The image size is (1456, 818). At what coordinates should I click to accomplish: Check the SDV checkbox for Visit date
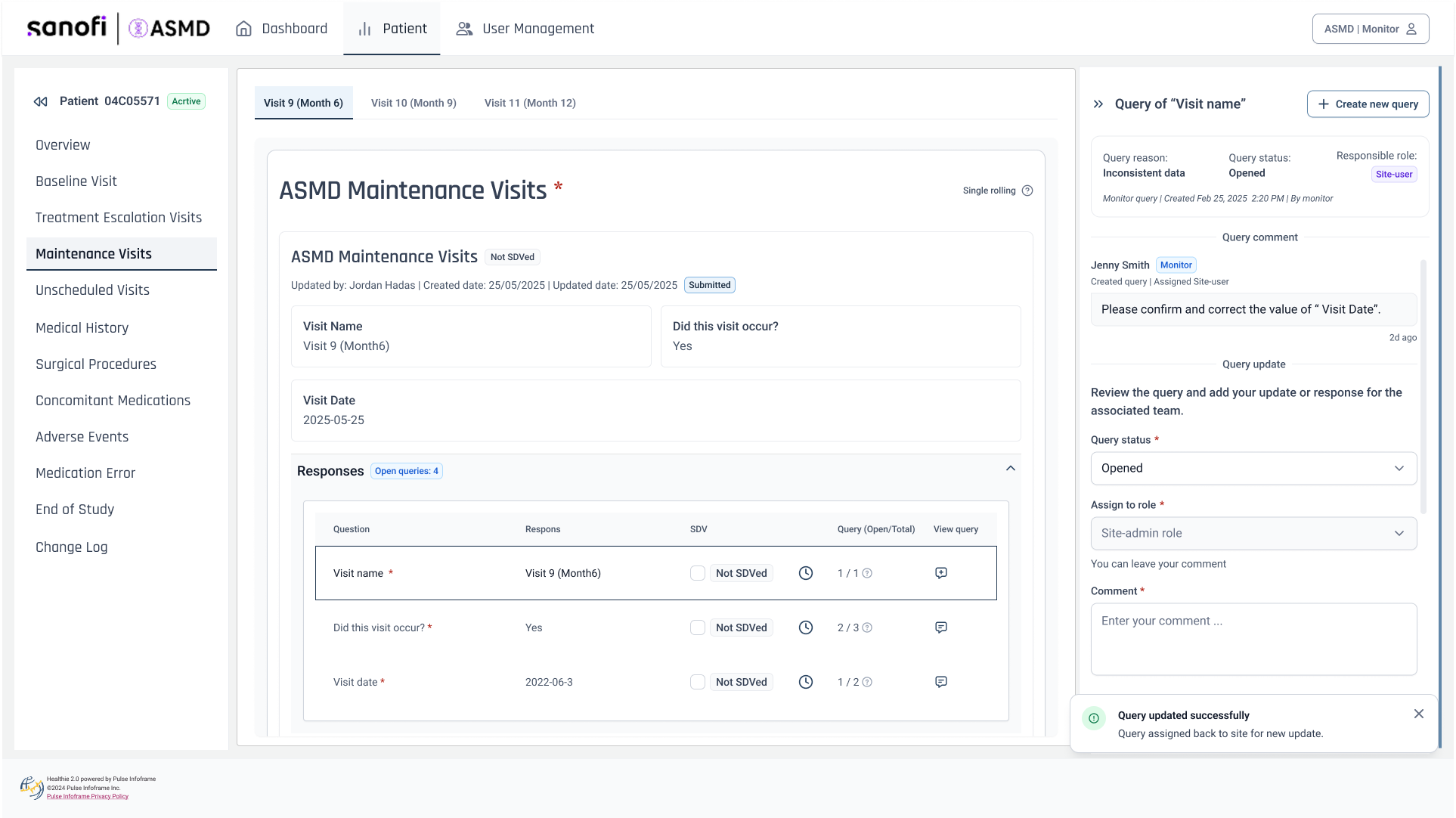coord(698,682)
